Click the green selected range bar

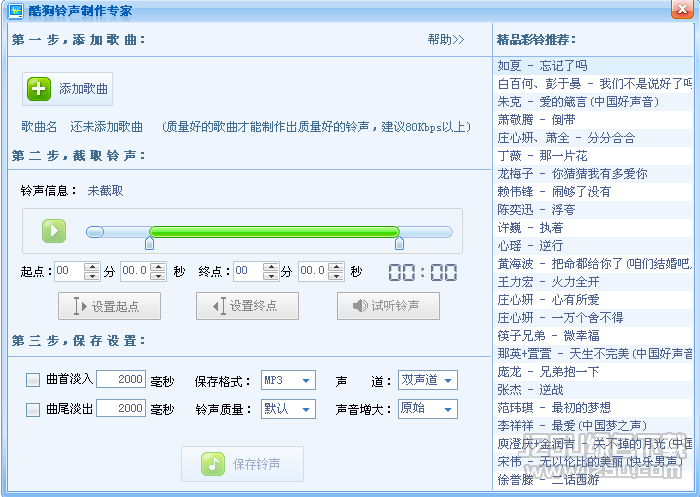tap(274, 232)
